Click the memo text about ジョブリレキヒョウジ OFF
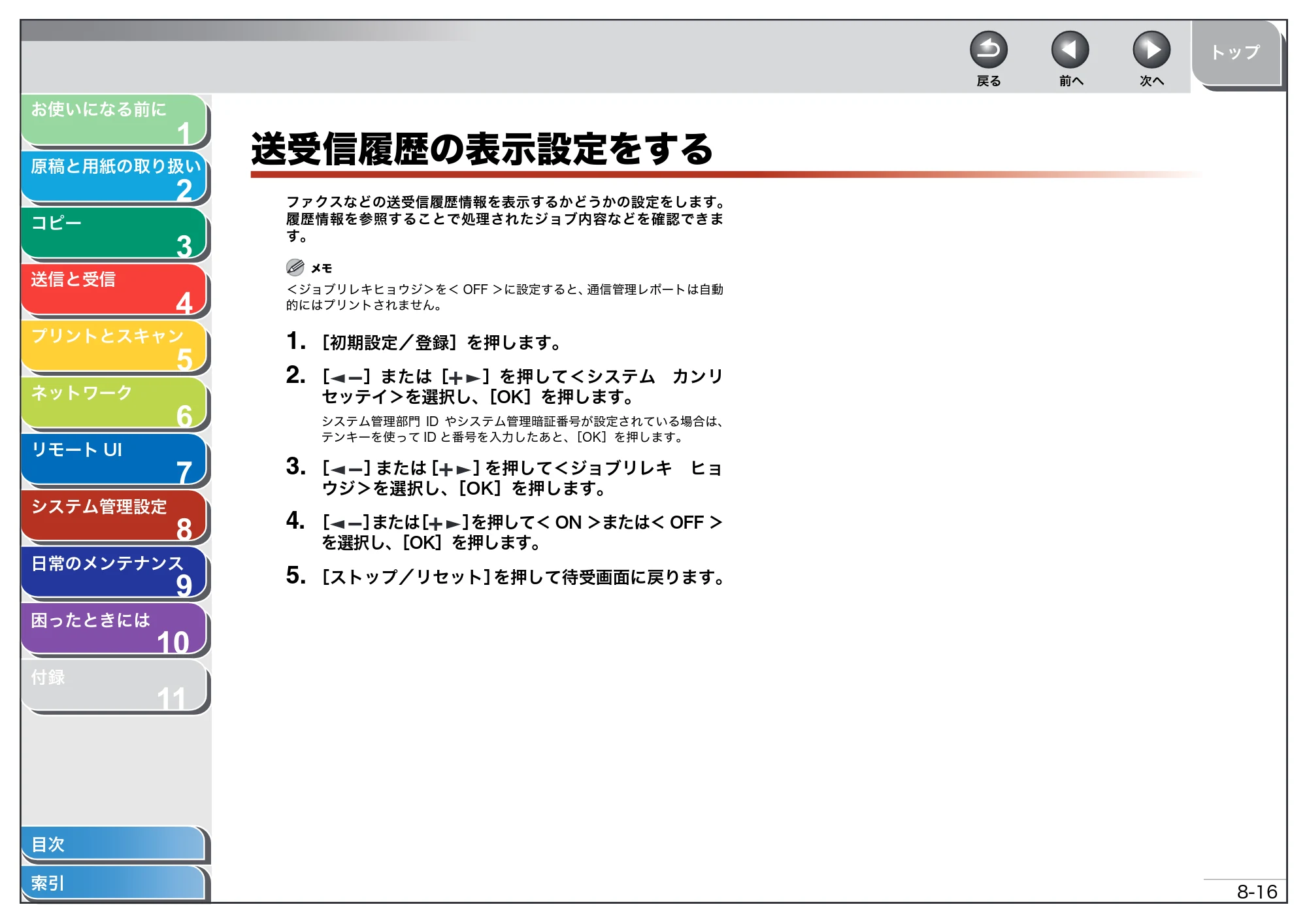1307x924 pixels. point(505,297)
